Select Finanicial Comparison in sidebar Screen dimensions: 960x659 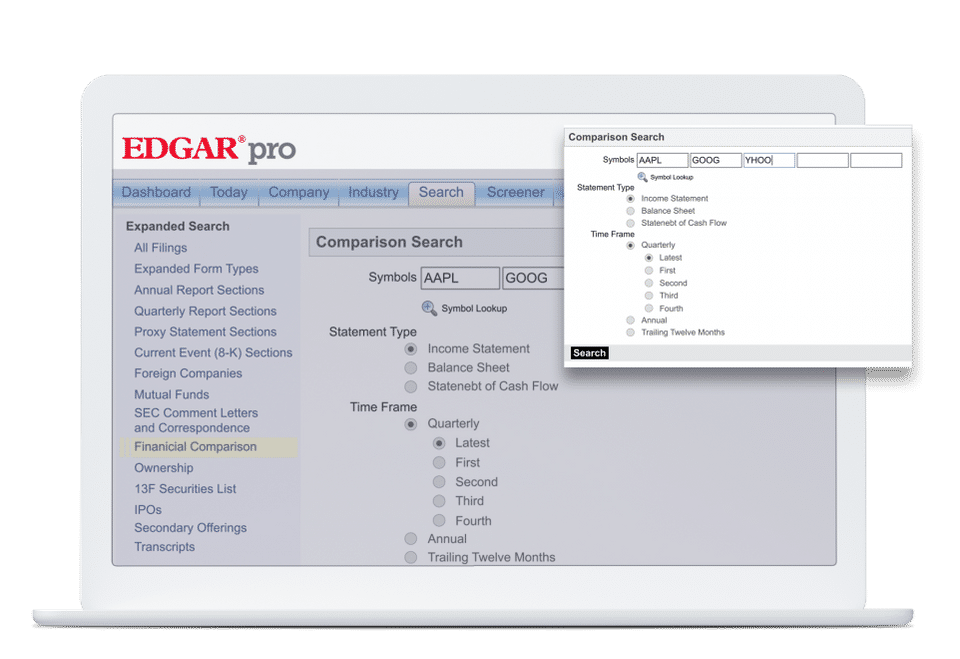point(195,447)
